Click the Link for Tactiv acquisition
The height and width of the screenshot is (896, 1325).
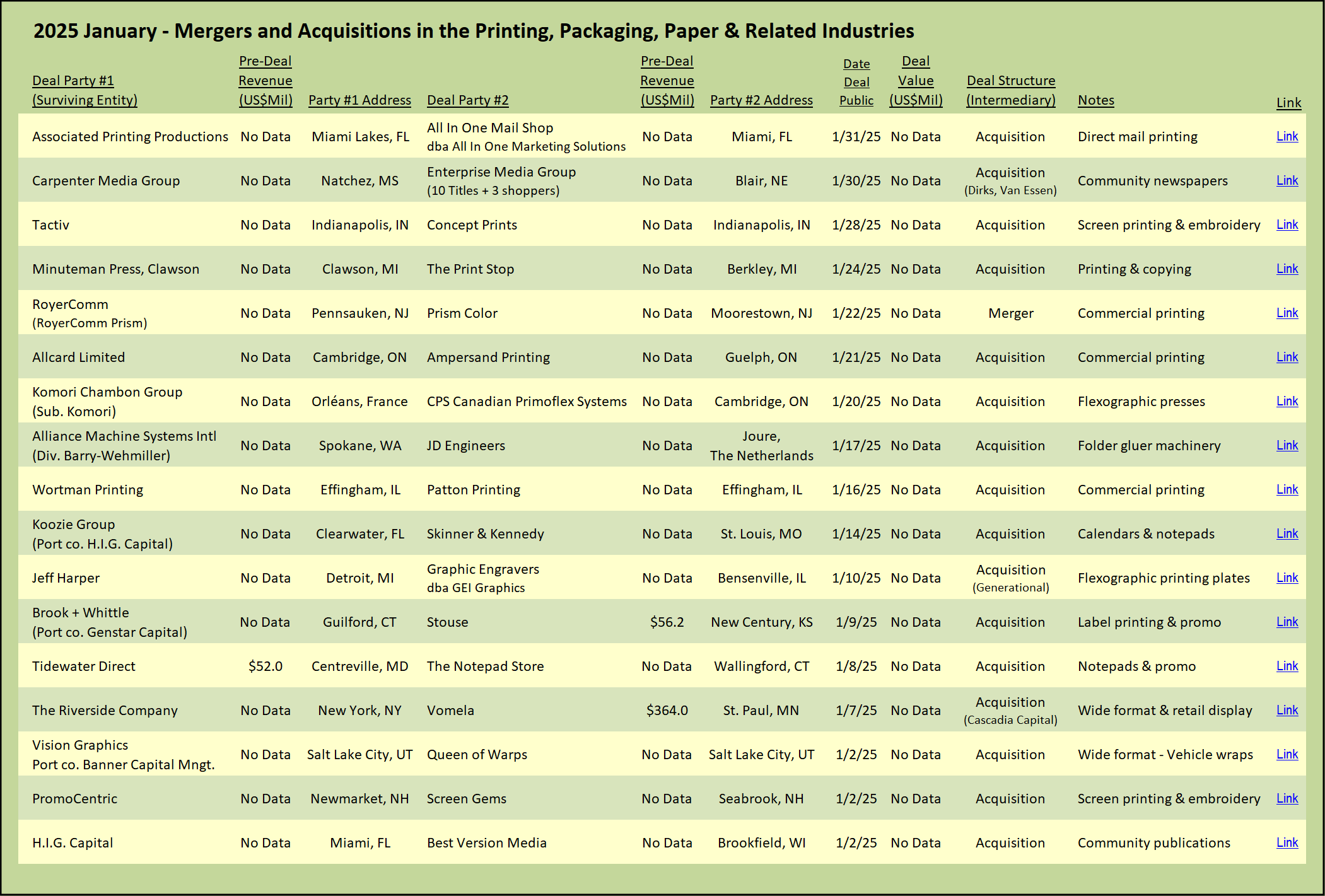click(1287, 224)
